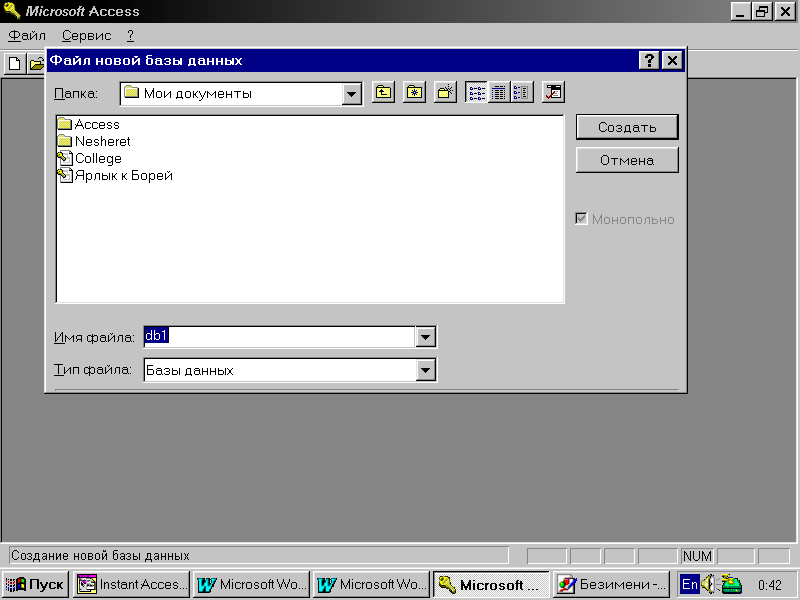Viewport: 800px width, 600px height.
Task: Select the Nesheret folder name
Action: [x=103, y=141]
